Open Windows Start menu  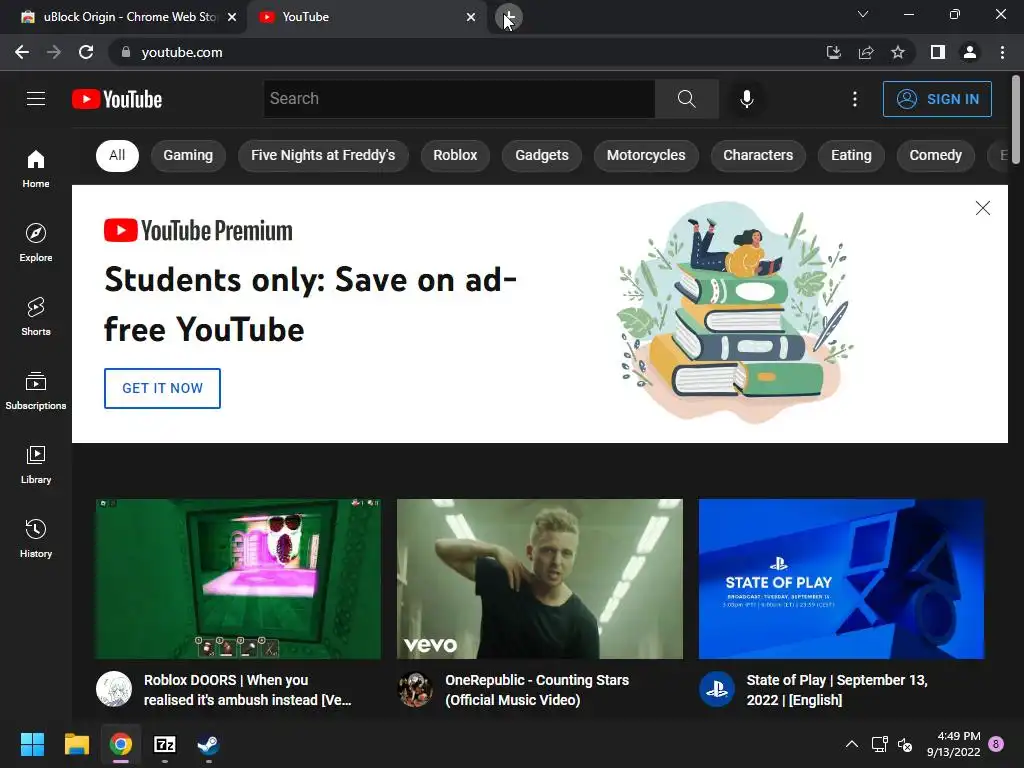(x=32, y=744)
